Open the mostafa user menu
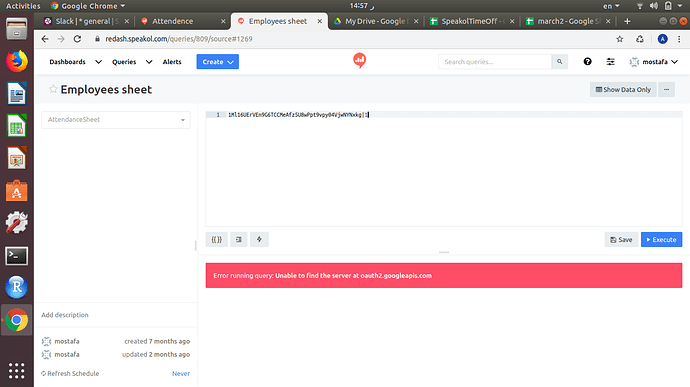Screen dimensions: 690x387 (x=653, y=62)
